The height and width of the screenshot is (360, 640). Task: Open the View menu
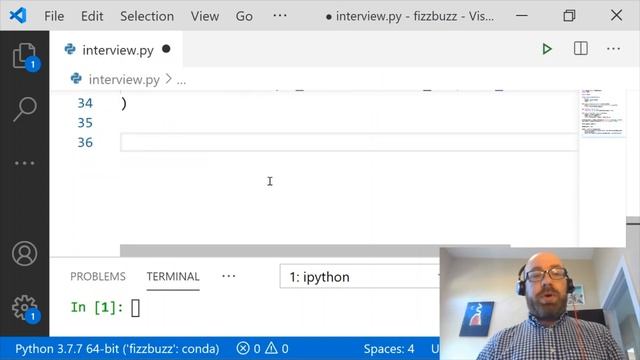pyautogui.click(x=205, y=16)
